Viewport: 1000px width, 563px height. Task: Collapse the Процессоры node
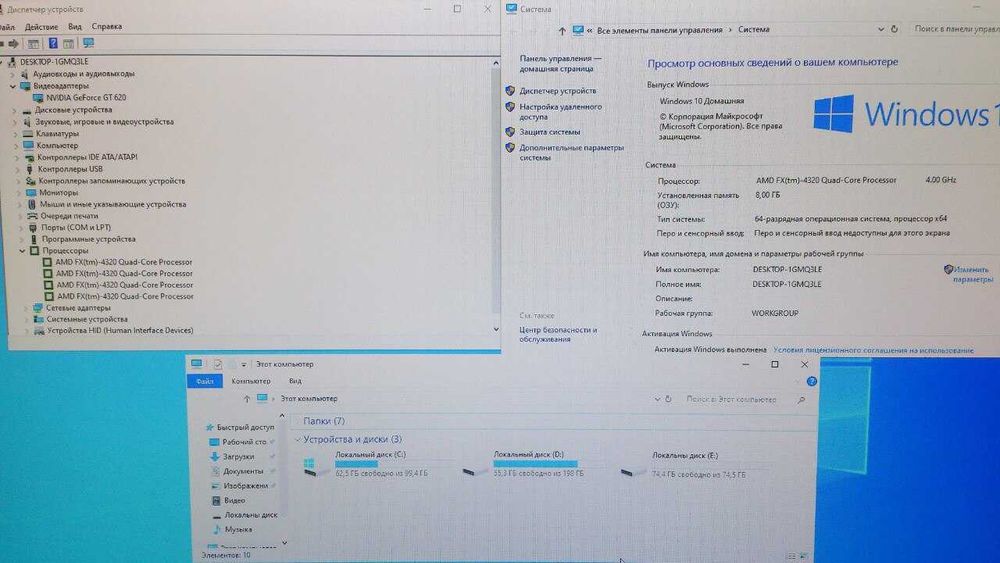pyautogui.click(x=22, y=251)
